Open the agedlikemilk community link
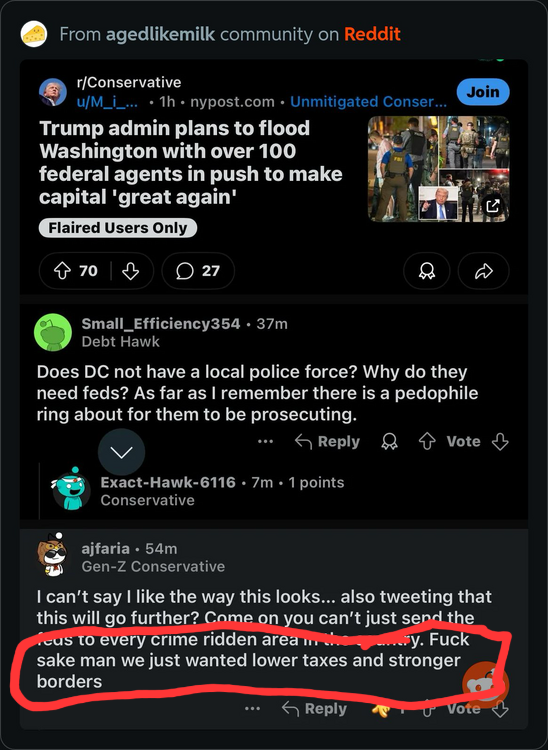Viewport: 548px width, 750px height. coord(160,34)
